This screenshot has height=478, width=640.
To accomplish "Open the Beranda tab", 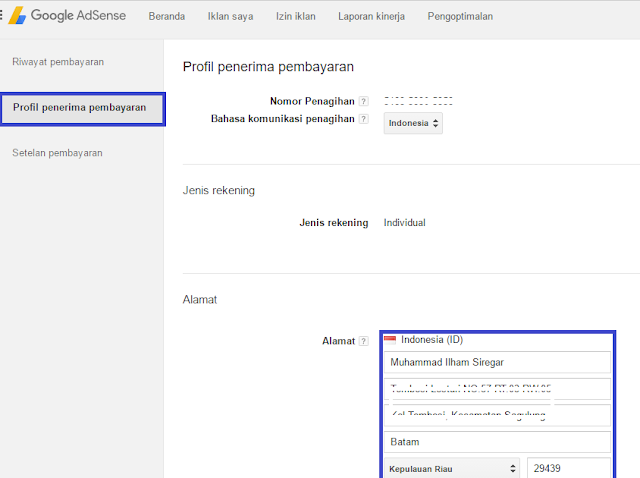I will [x=168, y=16].
